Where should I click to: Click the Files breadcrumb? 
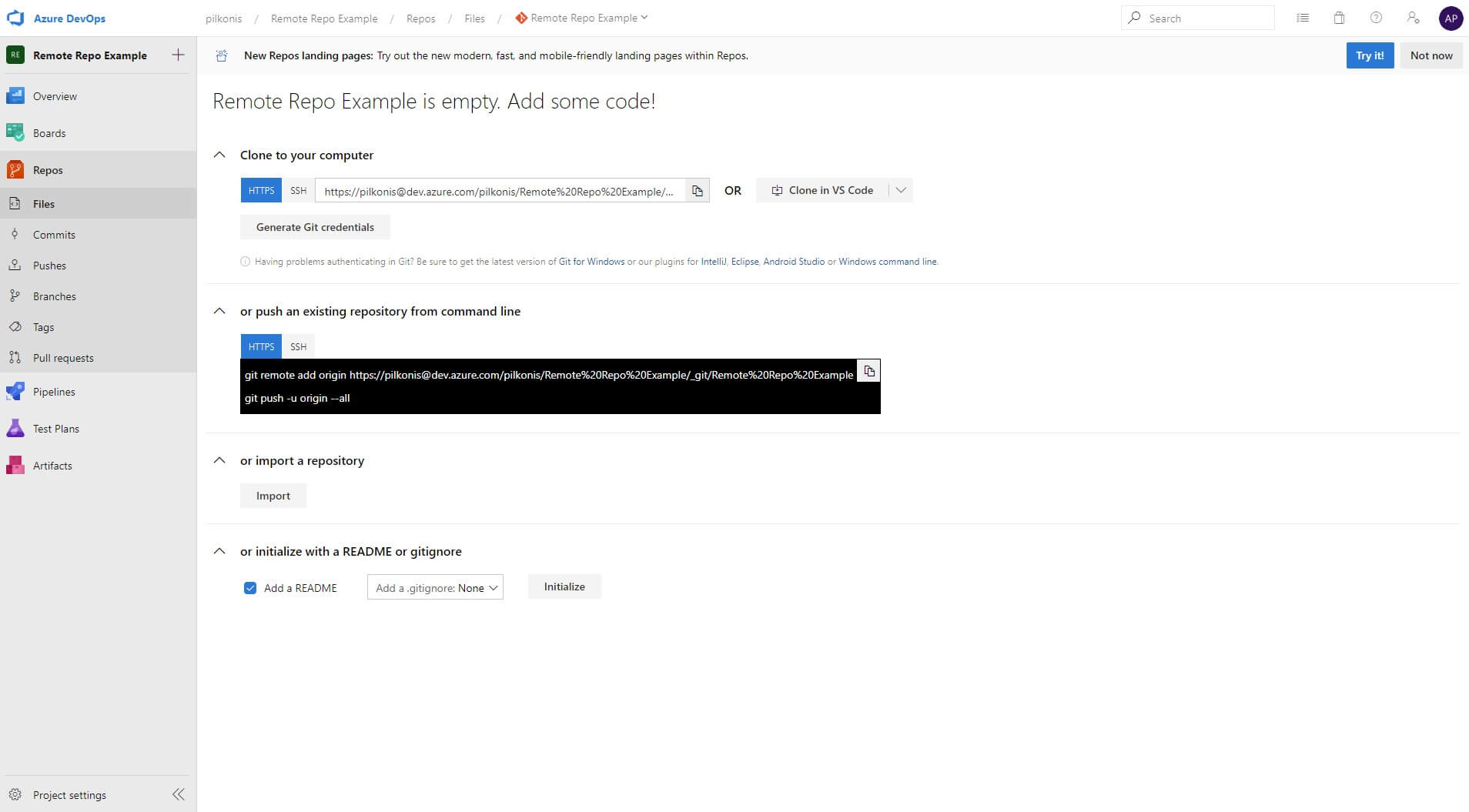pyautogui.click(x=474, y=18)
